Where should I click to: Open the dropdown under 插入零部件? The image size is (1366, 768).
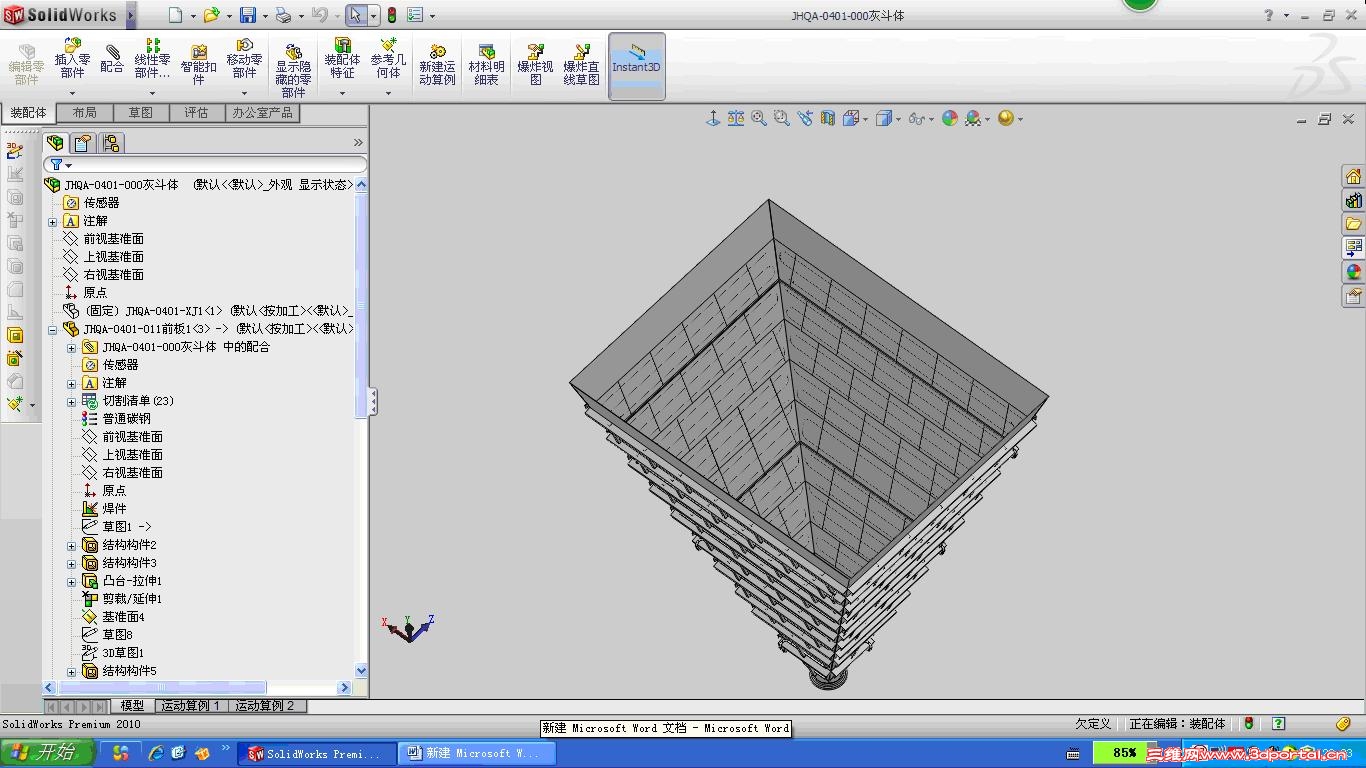pos(72,94)
